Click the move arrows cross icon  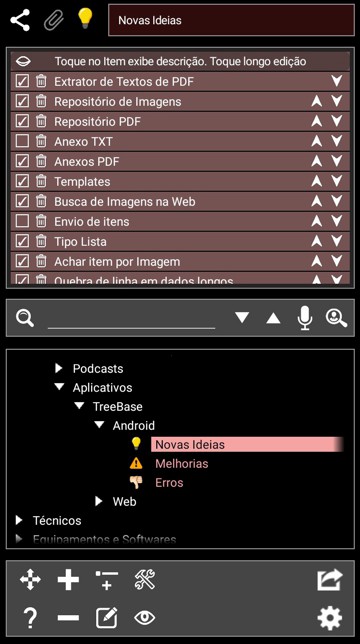tap(30, 580)
